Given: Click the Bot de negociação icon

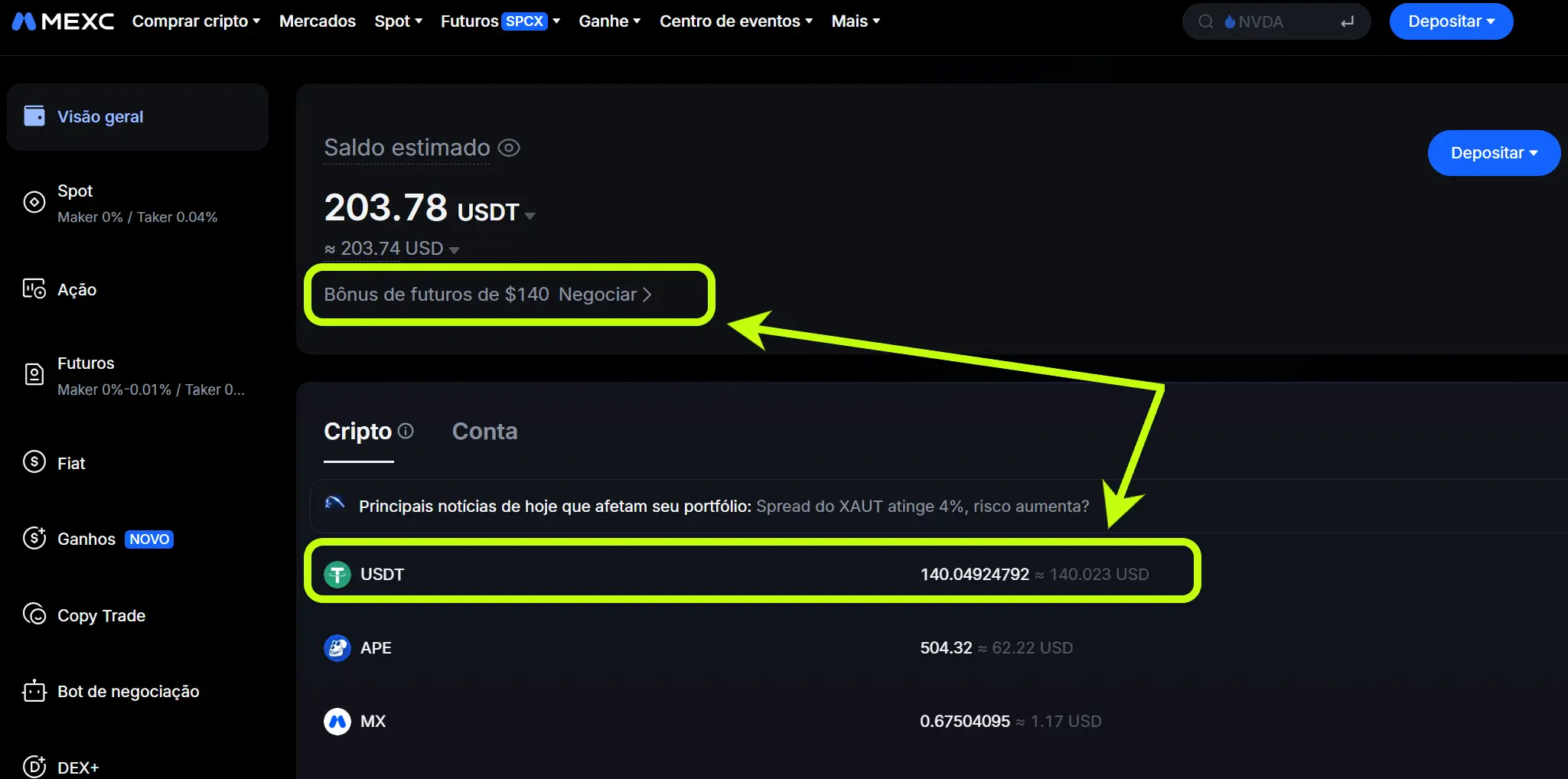Looking at the screenshot, I should [34, 691].
